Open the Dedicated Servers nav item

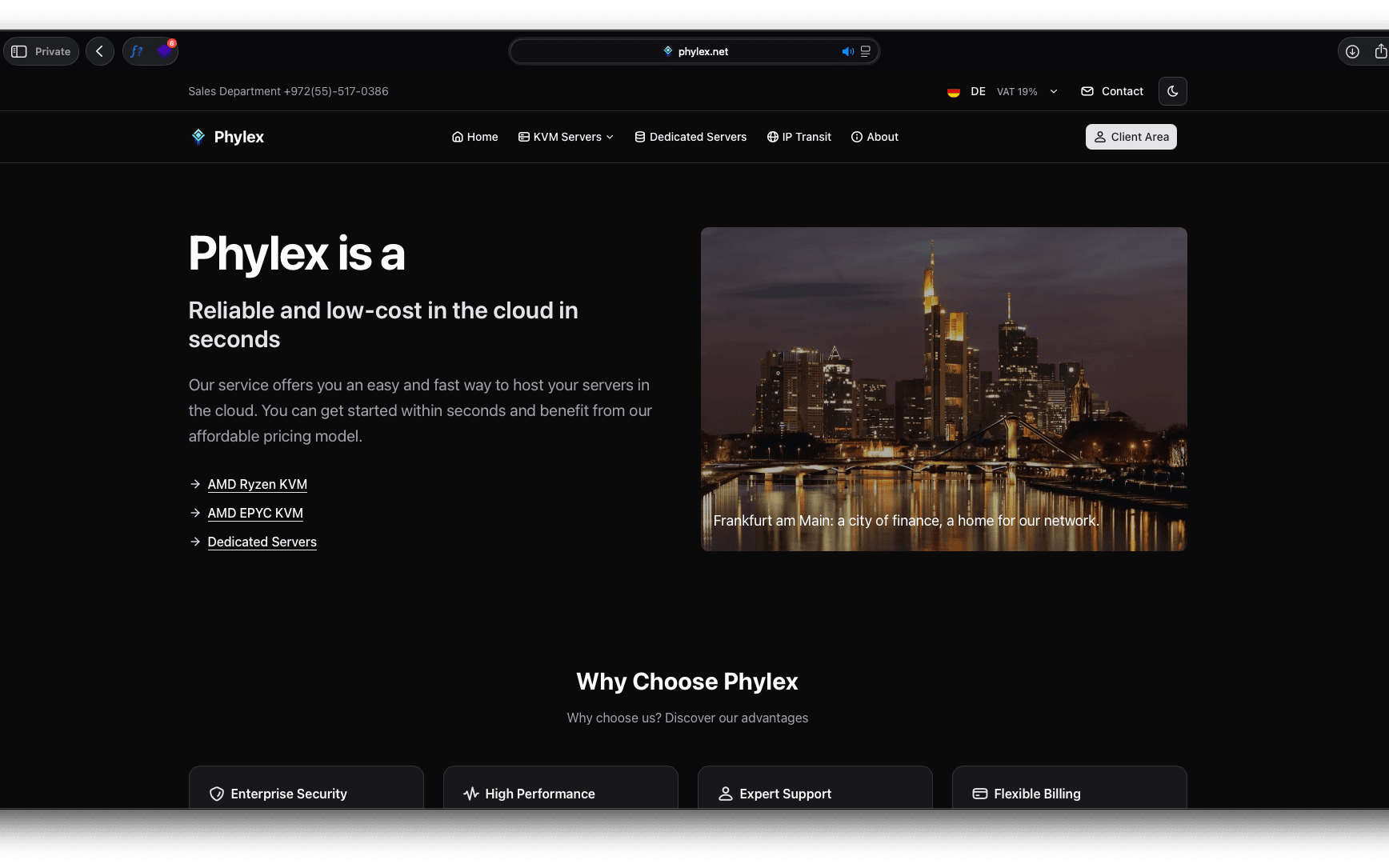[690, 137]
